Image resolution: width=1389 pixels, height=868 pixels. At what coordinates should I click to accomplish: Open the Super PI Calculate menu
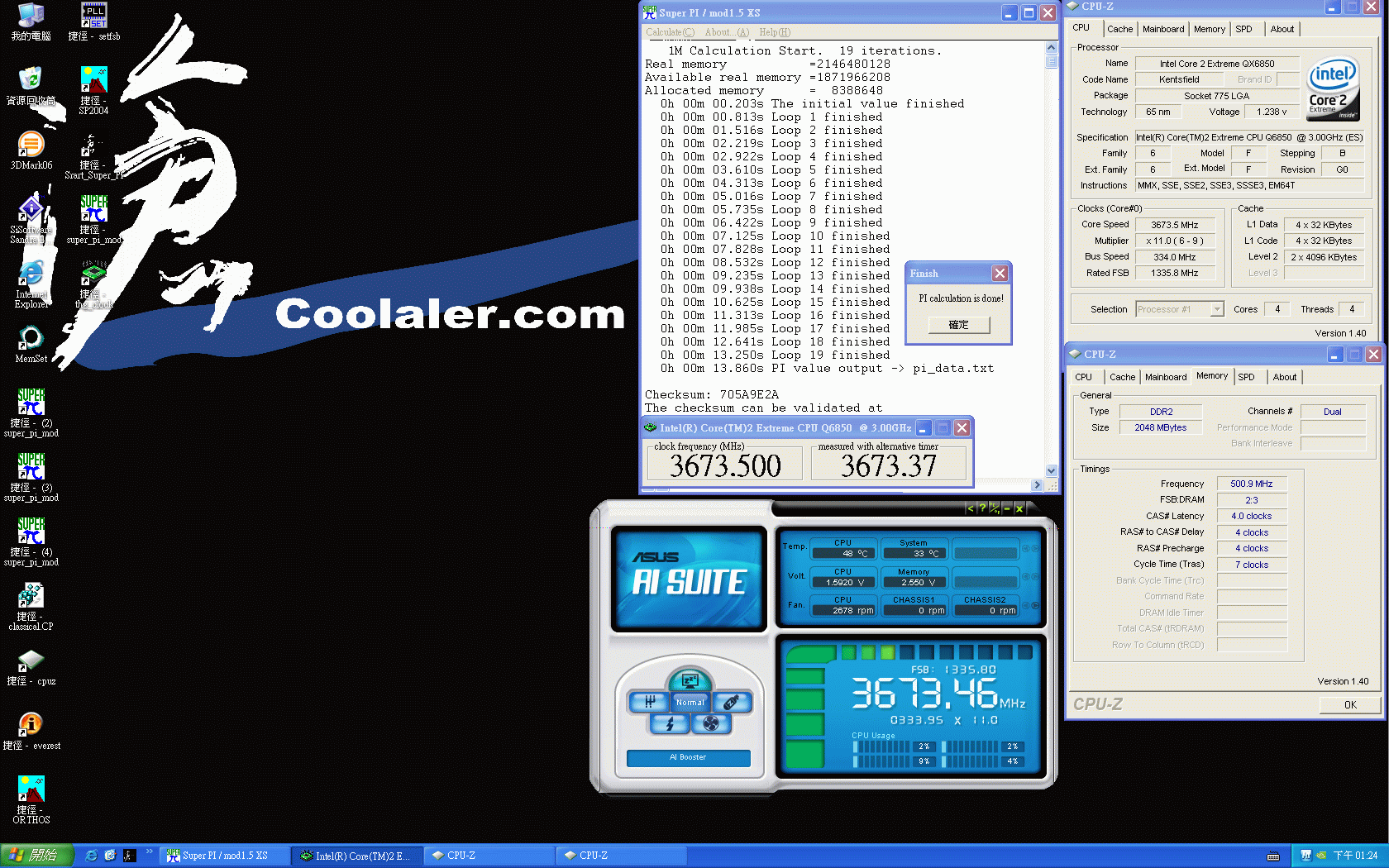coord(670,32)
